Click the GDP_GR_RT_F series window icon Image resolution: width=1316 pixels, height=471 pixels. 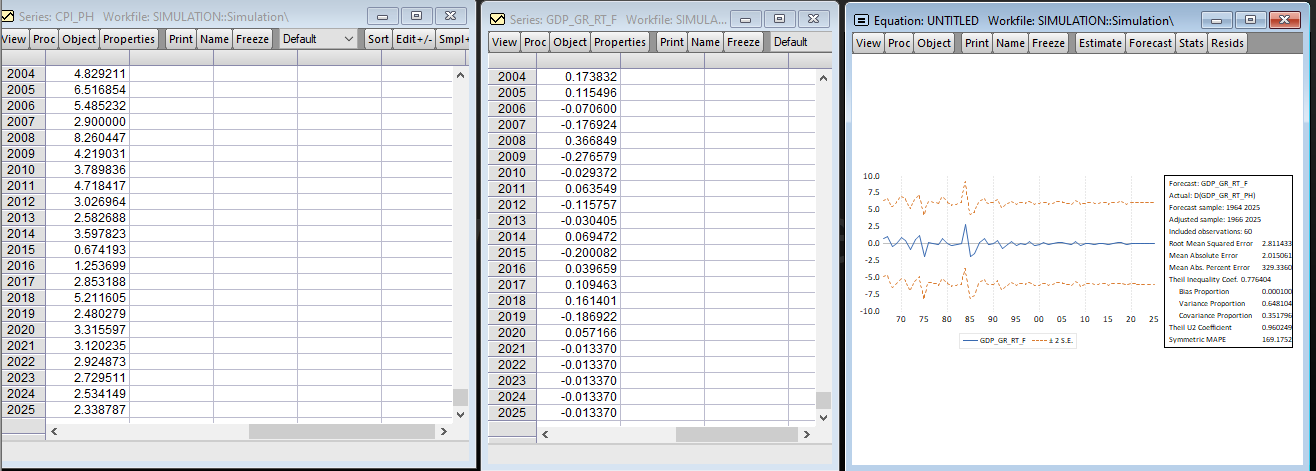tap(497, 20)
